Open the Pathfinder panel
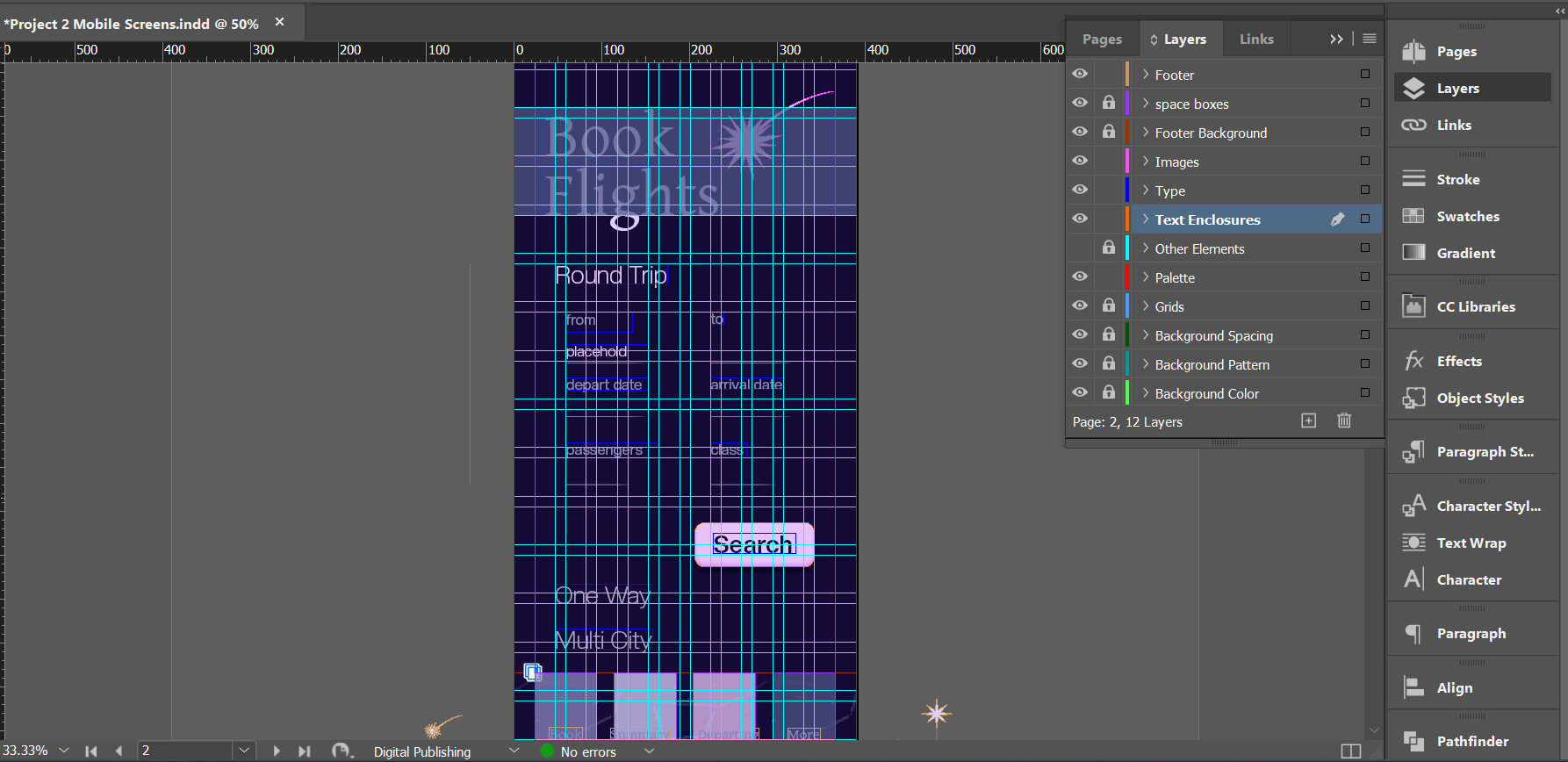1568x762 pixels. point(1471,741)
